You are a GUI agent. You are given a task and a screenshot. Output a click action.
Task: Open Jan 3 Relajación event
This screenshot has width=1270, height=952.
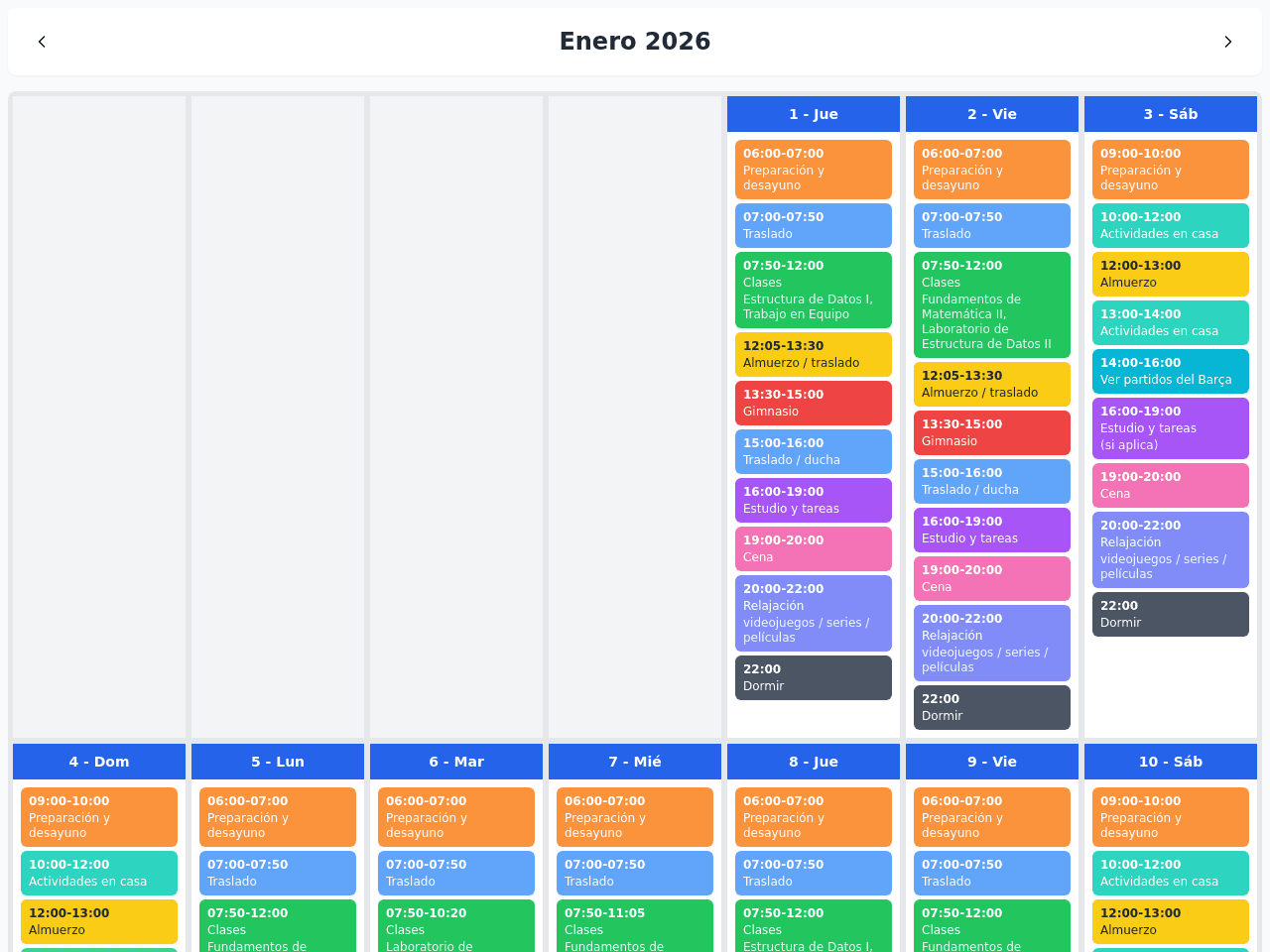coord(1171,549)
